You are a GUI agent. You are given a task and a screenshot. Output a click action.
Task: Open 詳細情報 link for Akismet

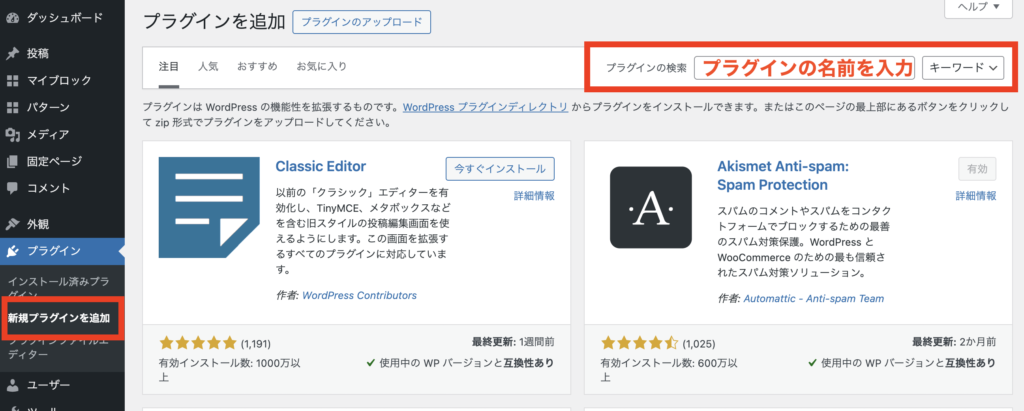pos(976,195)
